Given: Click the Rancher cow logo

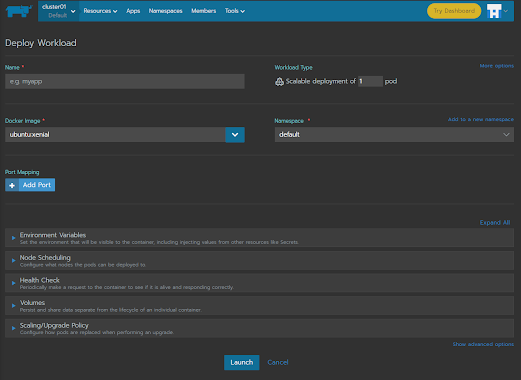Looking at the screenshot, I should (x=19, y=11).
